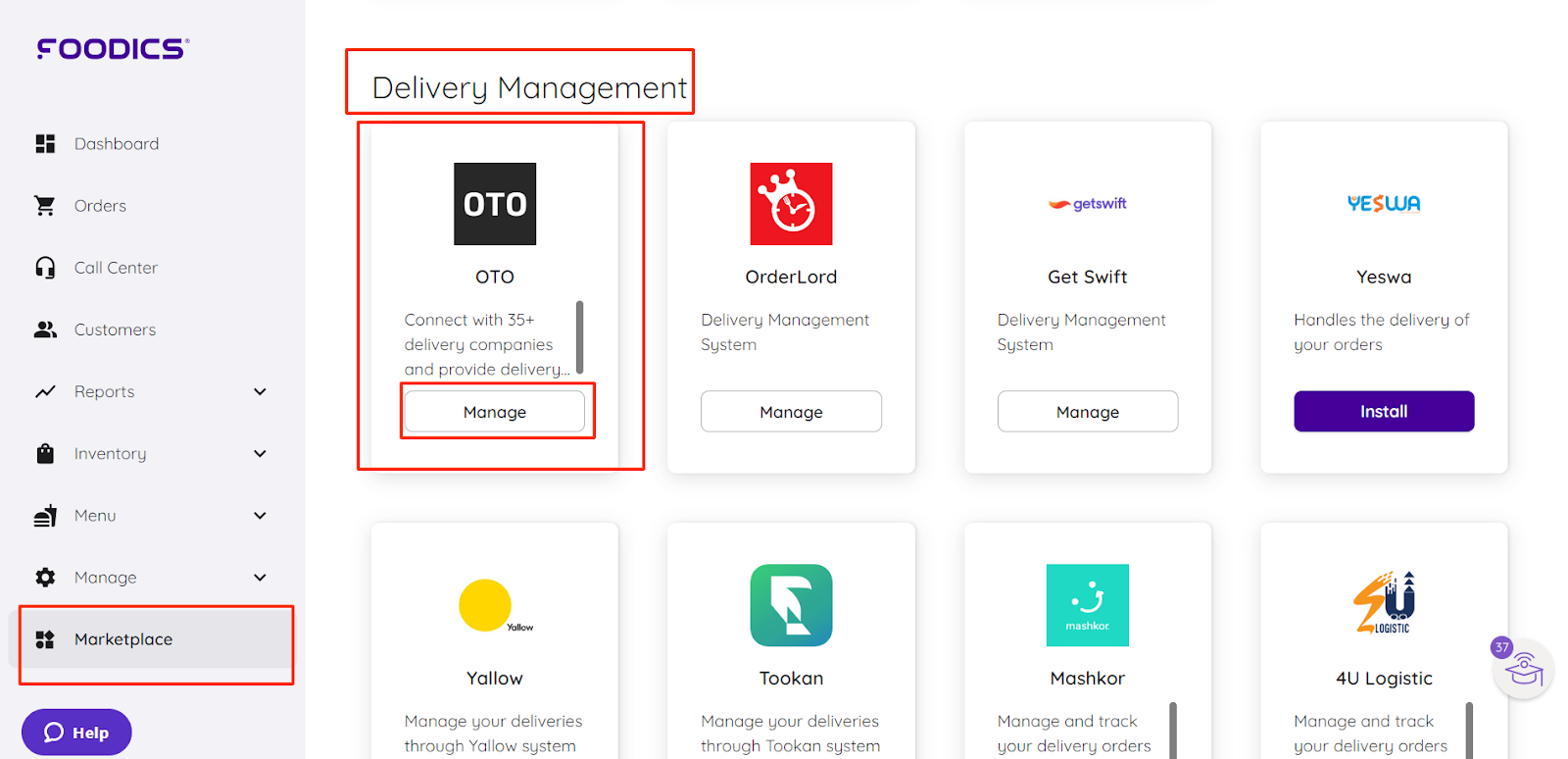Click the OrderLord app name
This screenshot has height=759, width=1568.
point(791,278)
